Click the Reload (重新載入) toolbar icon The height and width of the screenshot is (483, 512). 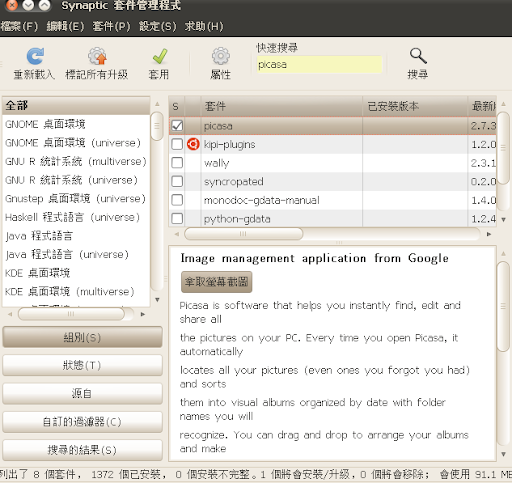[35, 56]
